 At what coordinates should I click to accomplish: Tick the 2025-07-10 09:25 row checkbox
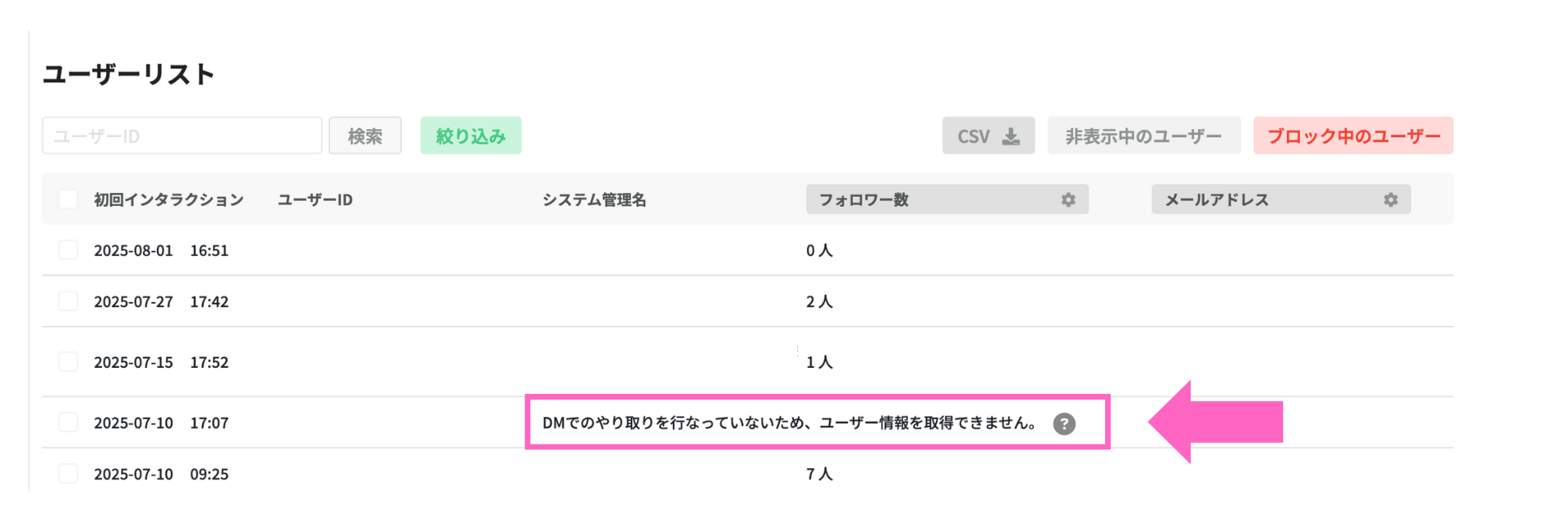[69, 473]
